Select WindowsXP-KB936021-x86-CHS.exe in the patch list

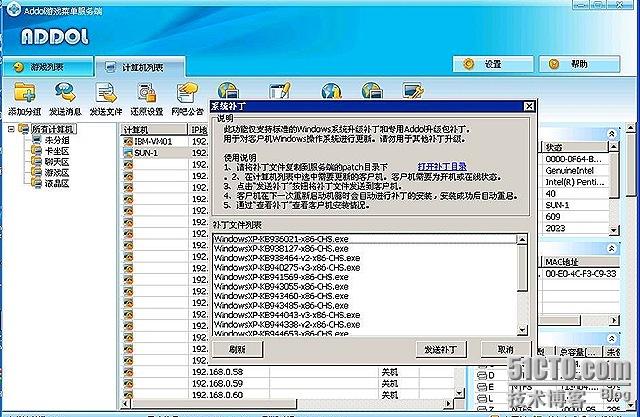point(364,239)
